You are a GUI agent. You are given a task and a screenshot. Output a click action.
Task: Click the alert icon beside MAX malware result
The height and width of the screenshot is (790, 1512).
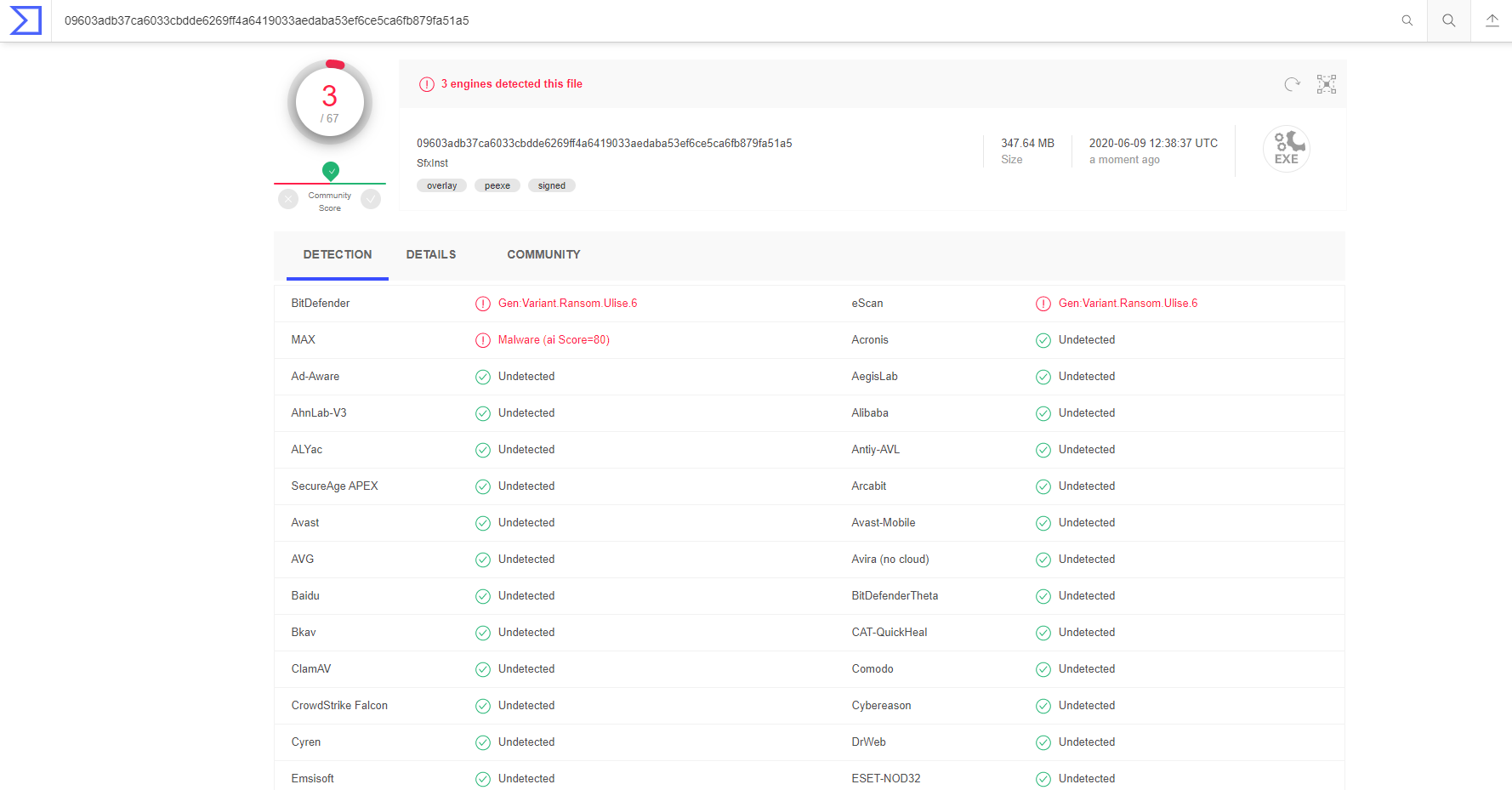[483, 340]
